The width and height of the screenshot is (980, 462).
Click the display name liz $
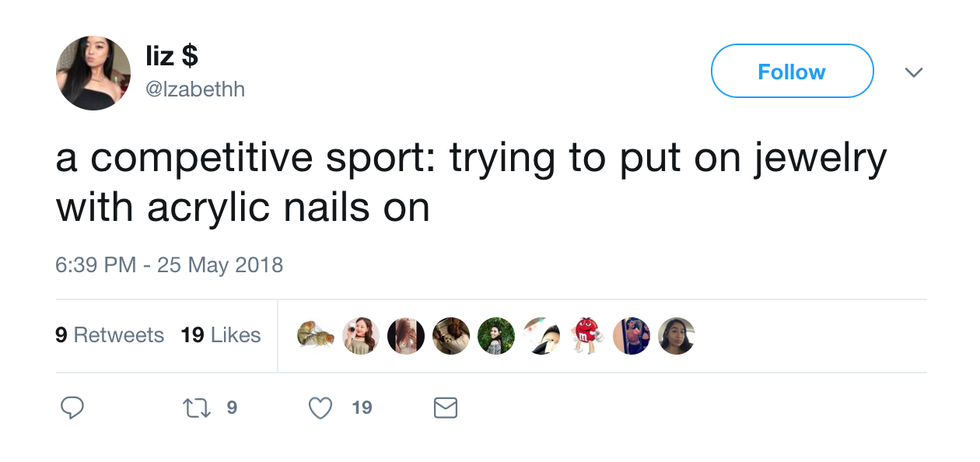[x=179, y=58]
